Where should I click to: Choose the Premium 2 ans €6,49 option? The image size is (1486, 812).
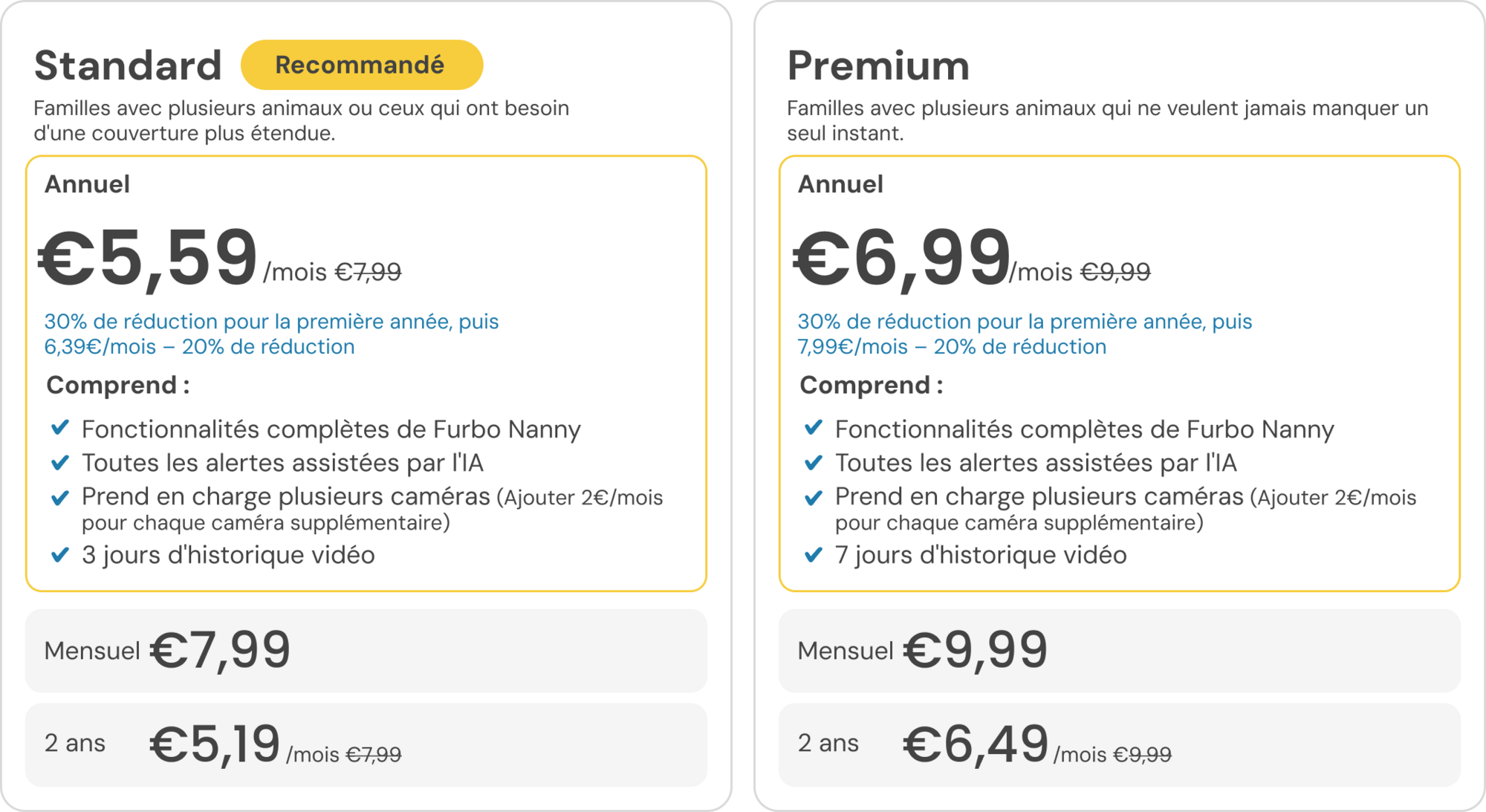[1119, 744]
